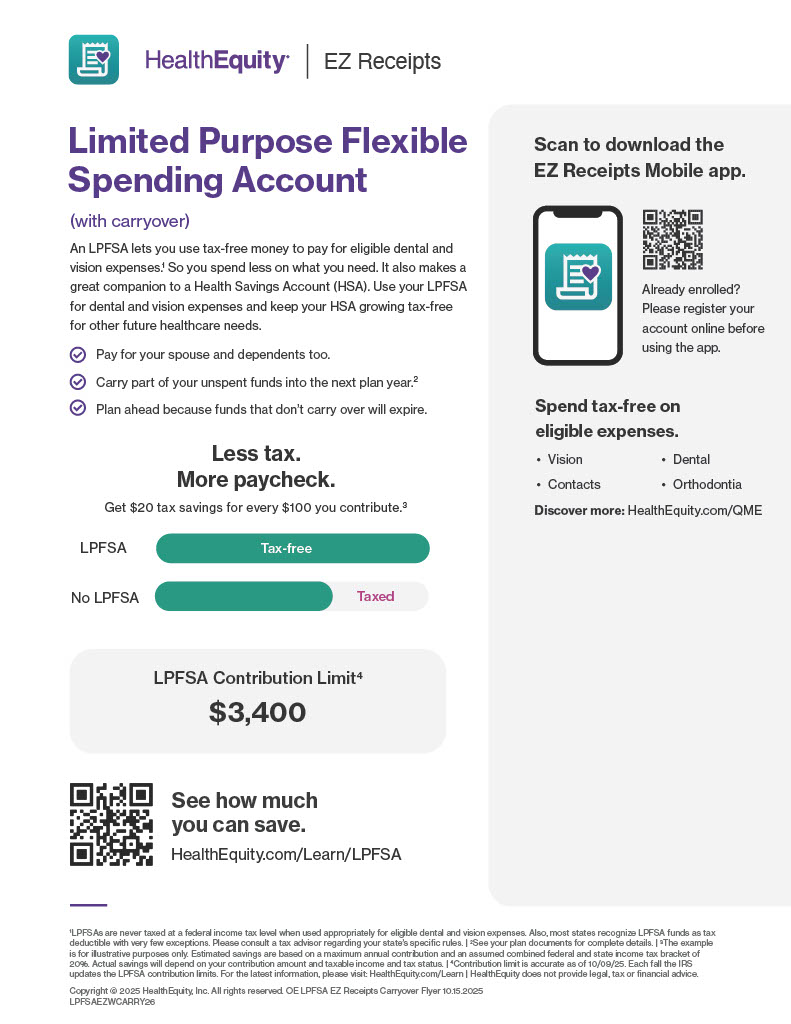Image resolution: width=791 pixels, height=1024 pixels.
Task: Click the EZ Receipts app logo in the header
Action: [93, 60]
